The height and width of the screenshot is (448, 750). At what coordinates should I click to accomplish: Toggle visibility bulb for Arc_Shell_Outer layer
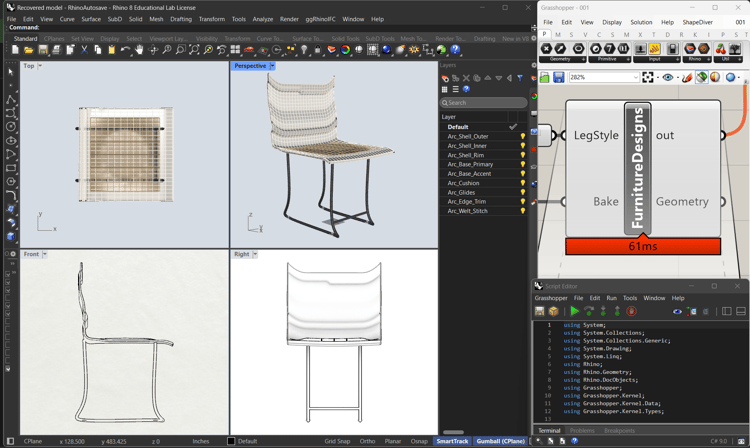(x=522, y=137)
